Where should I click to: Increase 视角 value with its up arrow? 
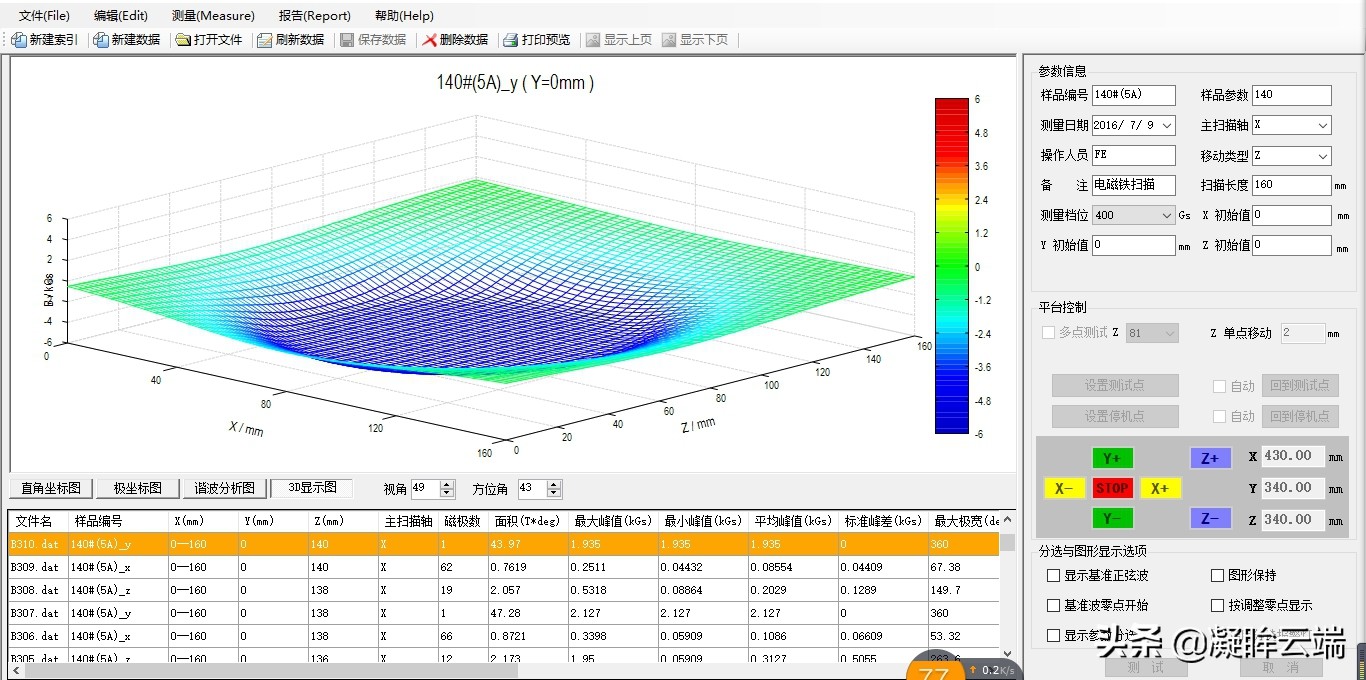coord(446,484)
